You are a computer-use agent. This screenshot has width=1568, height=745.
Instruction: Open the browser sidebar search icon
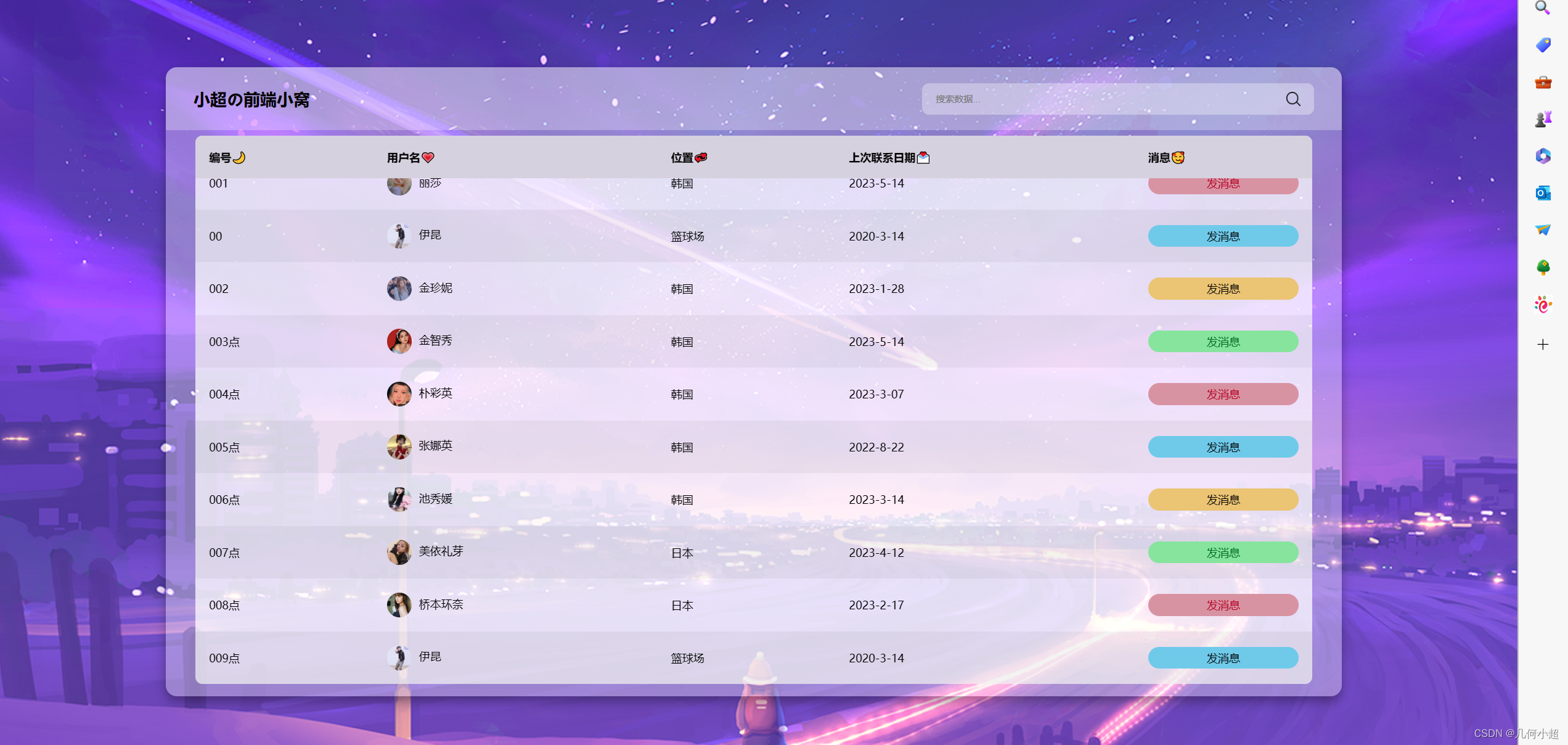coord(1543,7)
